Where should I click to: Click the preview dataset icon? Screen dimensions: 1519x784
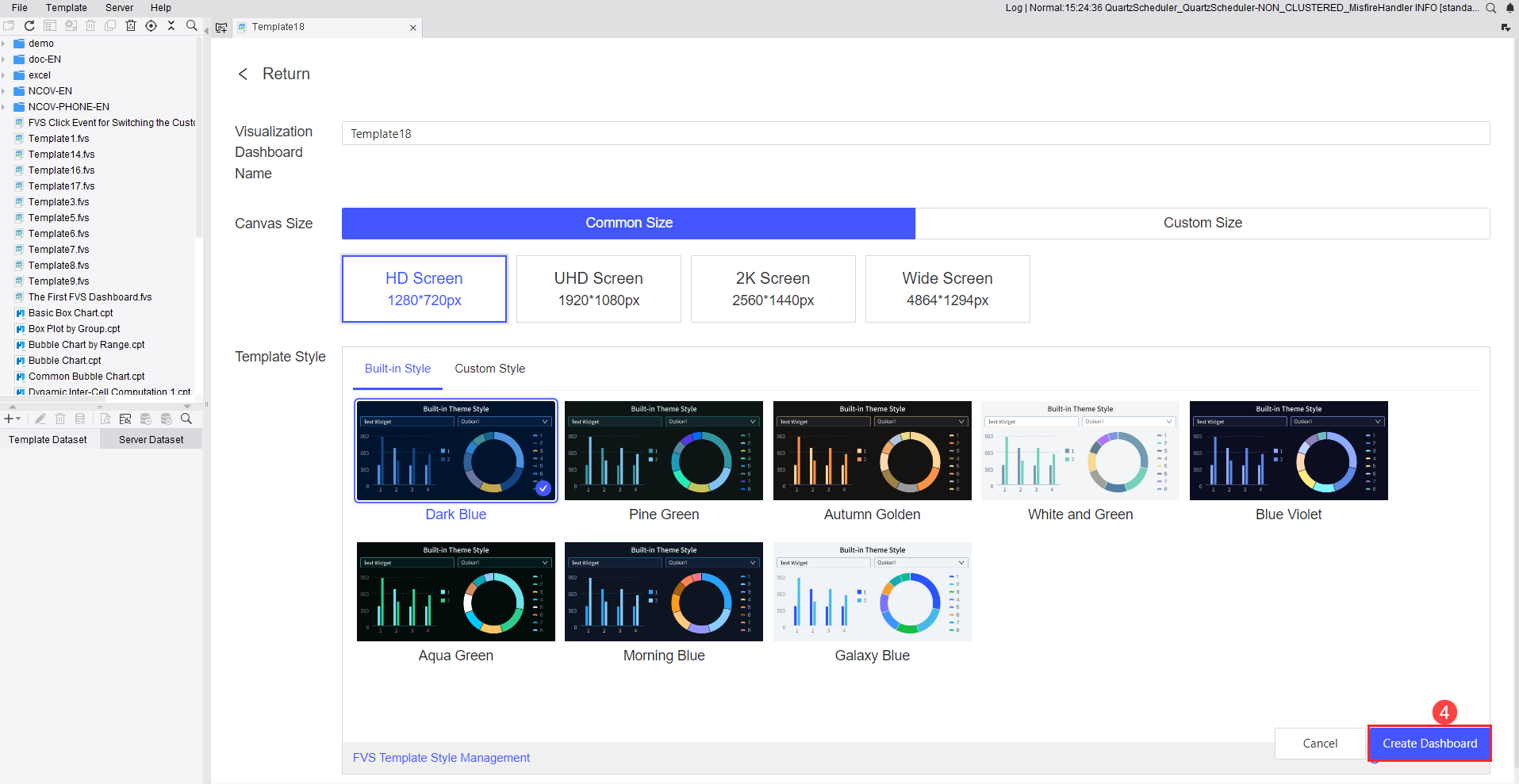(105, 419)
